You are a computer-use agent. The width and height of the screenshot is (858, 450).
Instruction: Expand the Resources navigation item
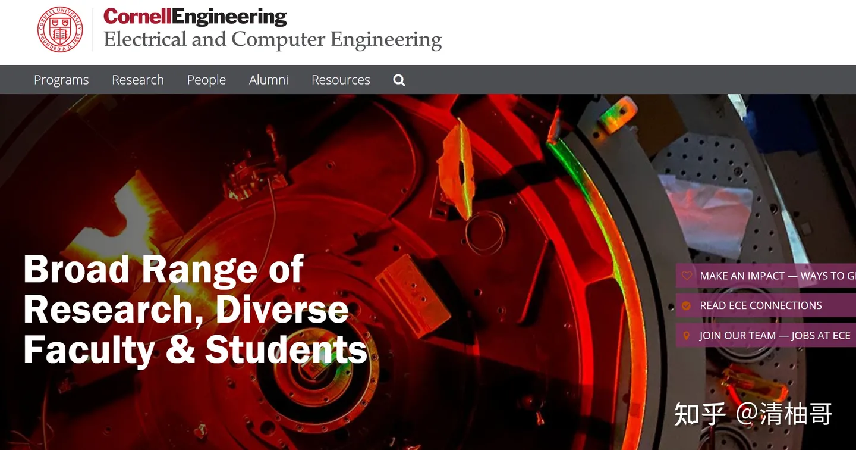tap(341, 80)
